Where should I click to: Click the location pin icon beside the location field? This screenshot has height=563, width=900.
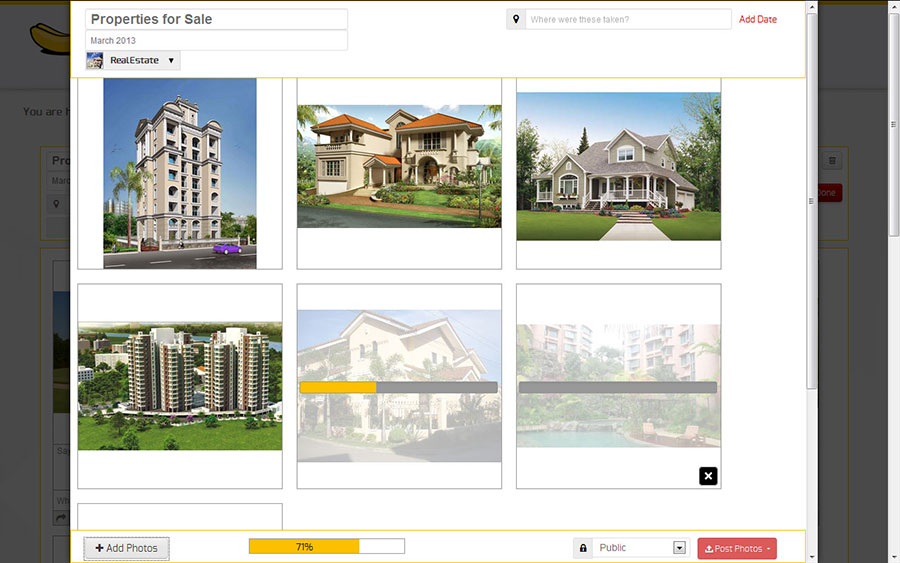(x=516, y=19)
